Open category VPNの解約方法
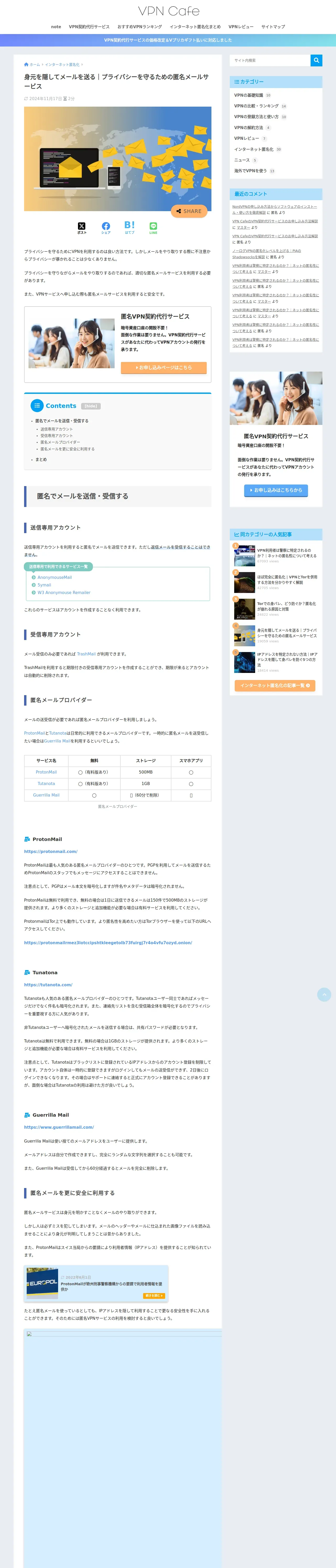The width and height of the screenshot is (336, 1568). 249,128
